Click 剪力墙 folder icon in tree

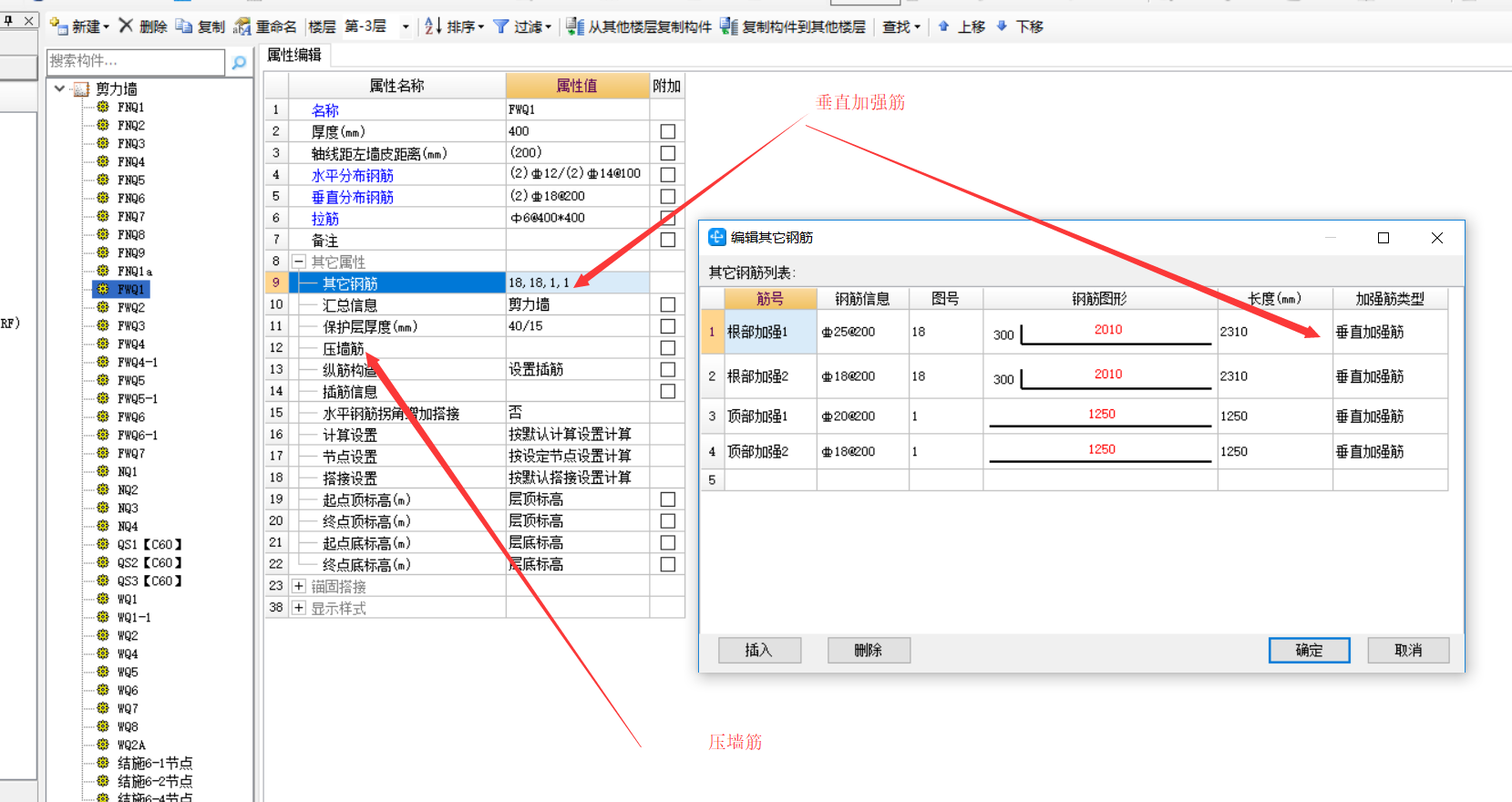(81, 88)
